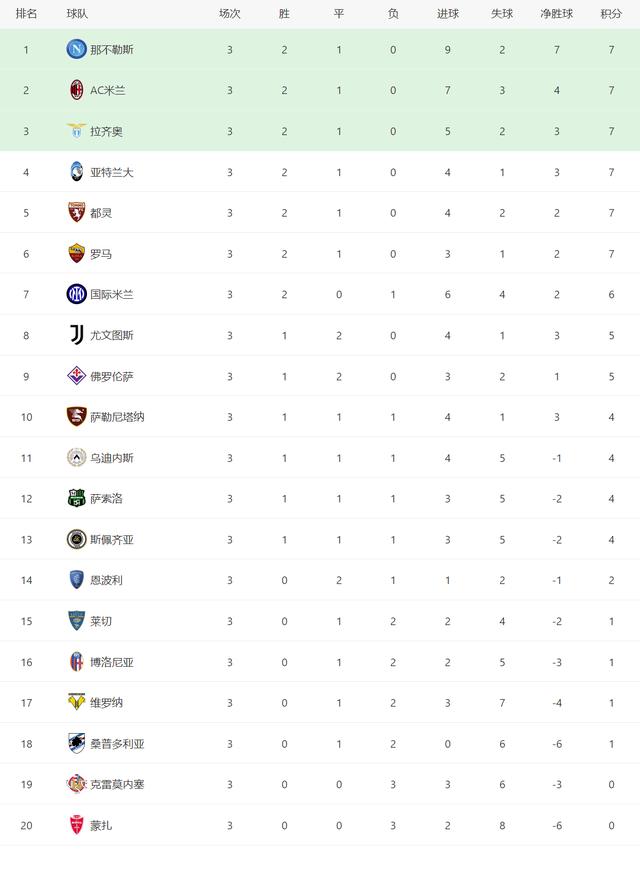Click the 排名 column header
Screen dimensions: 640x879
[x=26, y=14]
